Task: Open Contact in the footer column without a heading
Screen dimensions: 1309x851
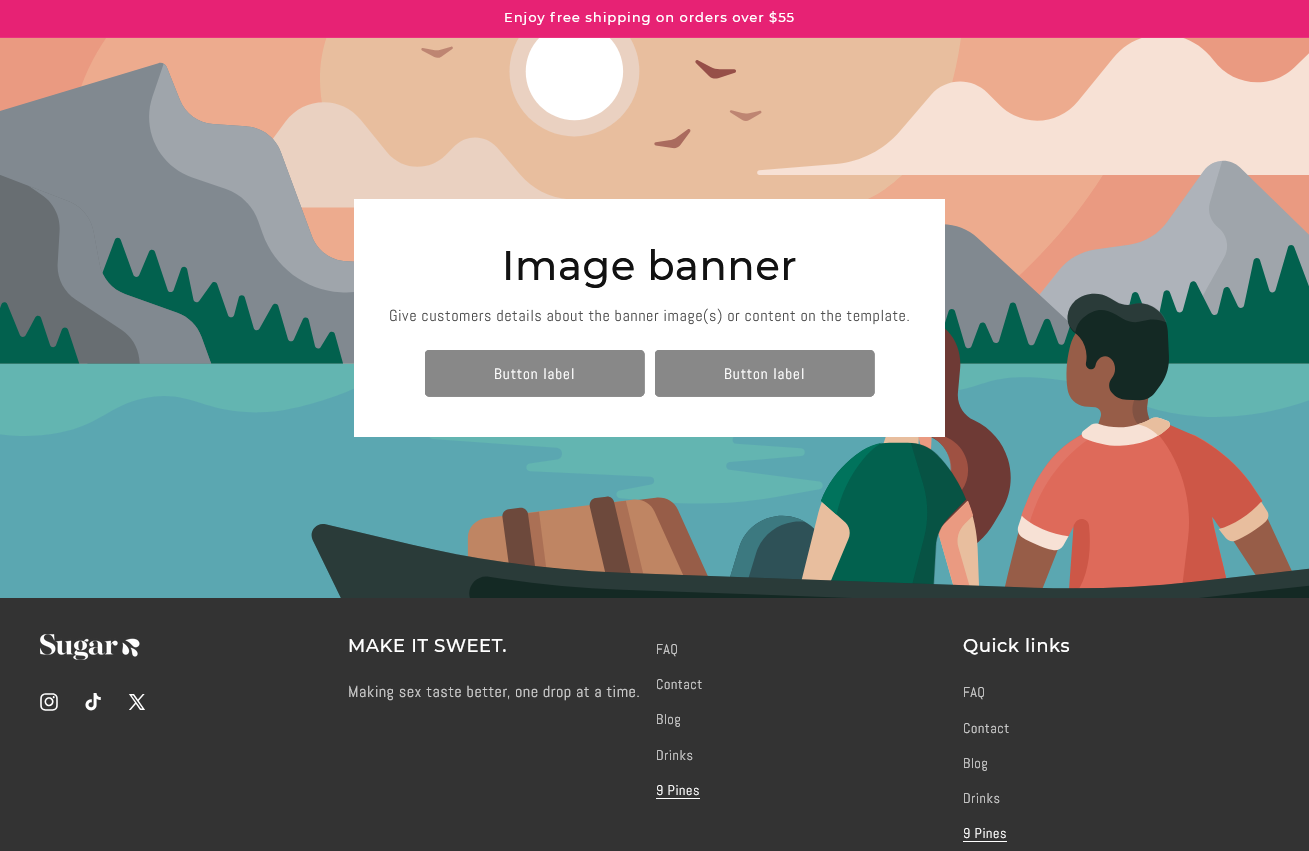Action: pyautogui.click(x=679, y=684)
